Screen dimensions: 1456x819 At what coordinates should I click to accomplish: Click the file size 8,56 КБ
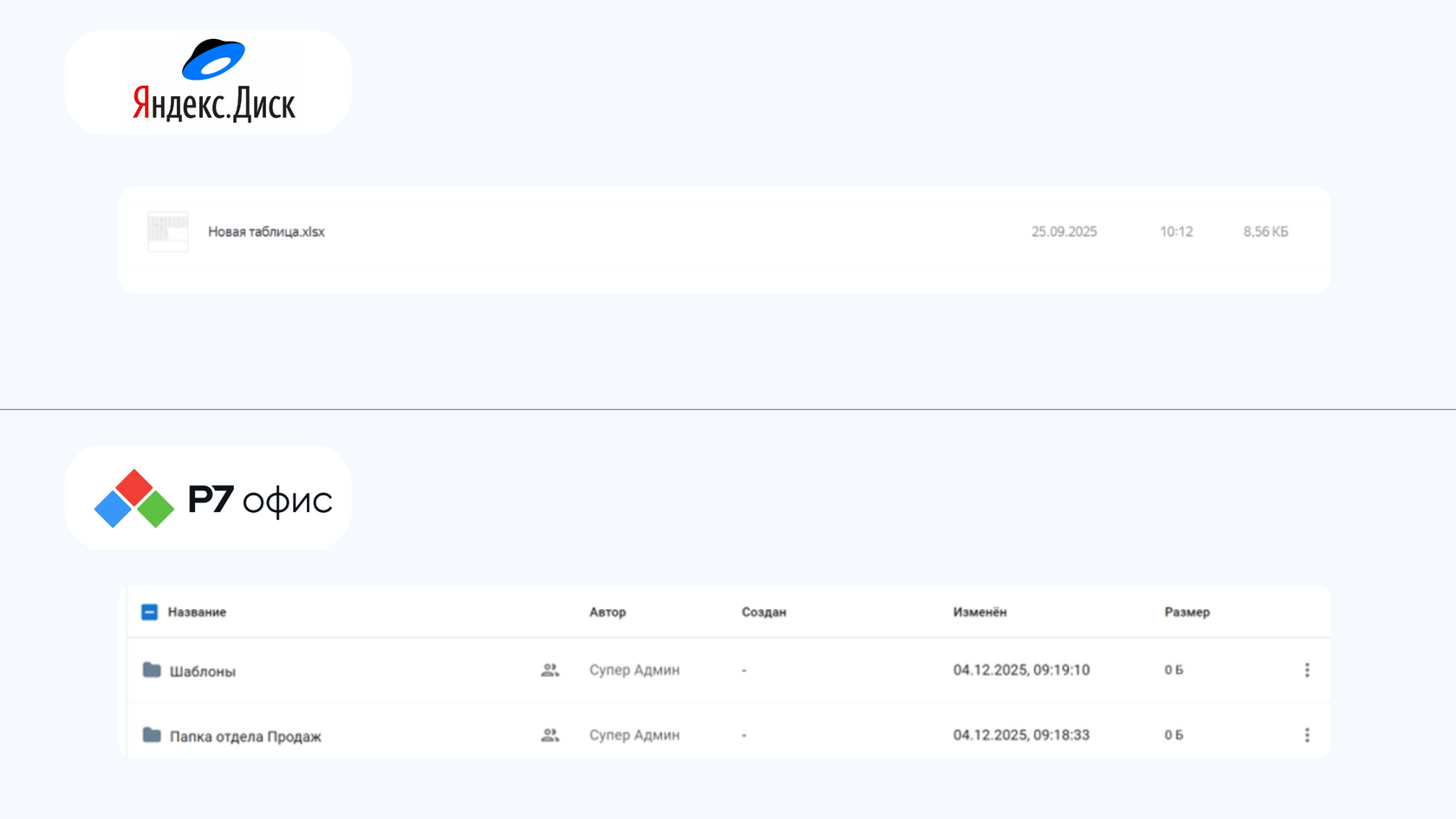click(1265, 231)
